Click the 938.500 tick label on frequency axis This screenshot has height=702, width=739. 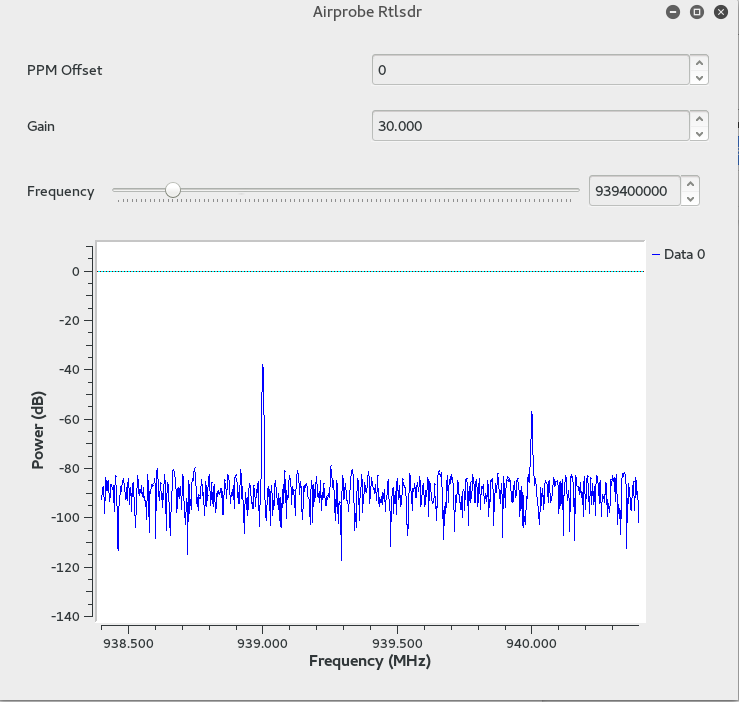pos(128,644)
